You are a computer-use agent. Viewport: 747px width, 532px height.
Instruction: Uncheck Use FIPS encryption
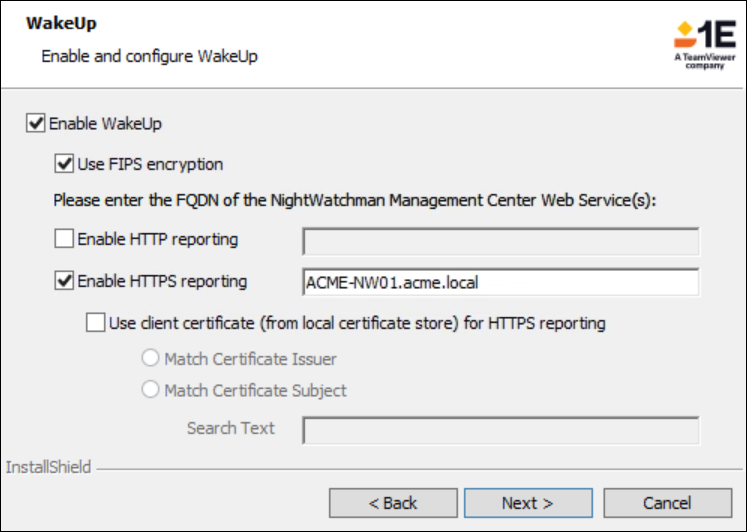[x=65, y=164]
